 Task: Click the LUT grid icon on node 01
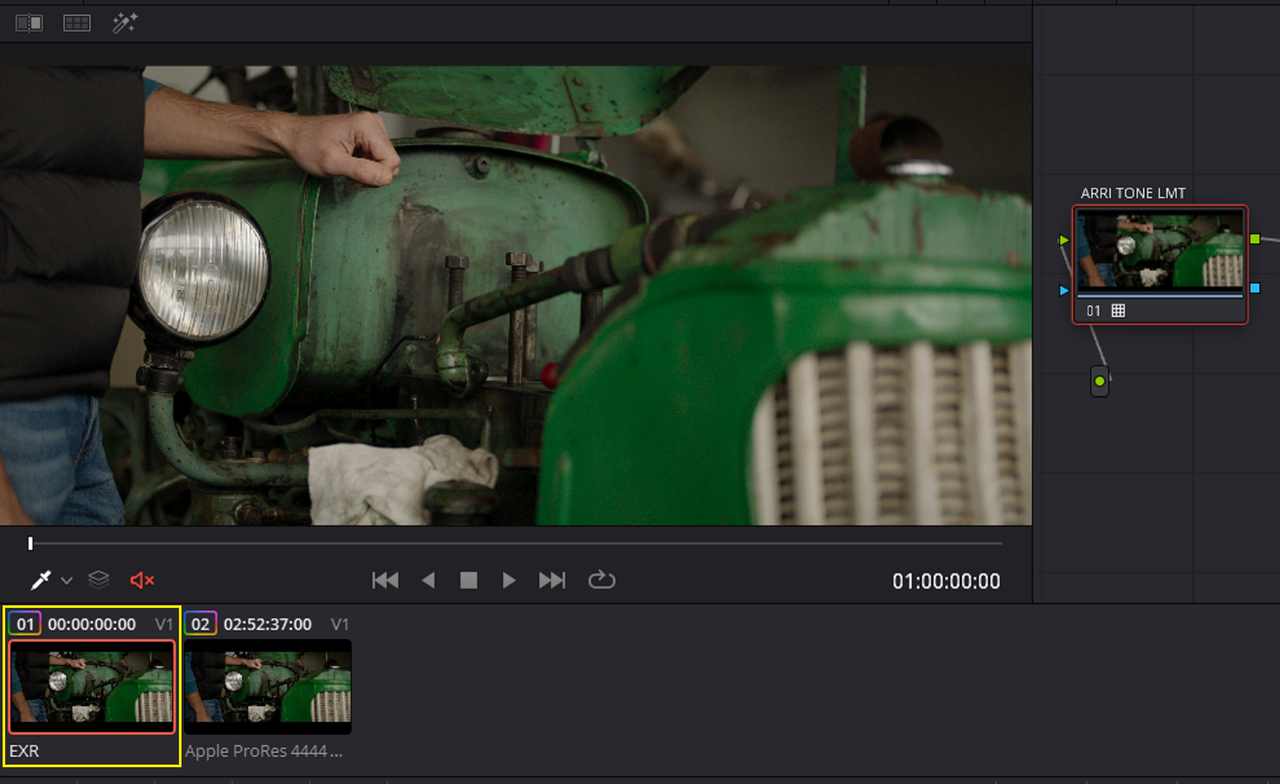1119,311
